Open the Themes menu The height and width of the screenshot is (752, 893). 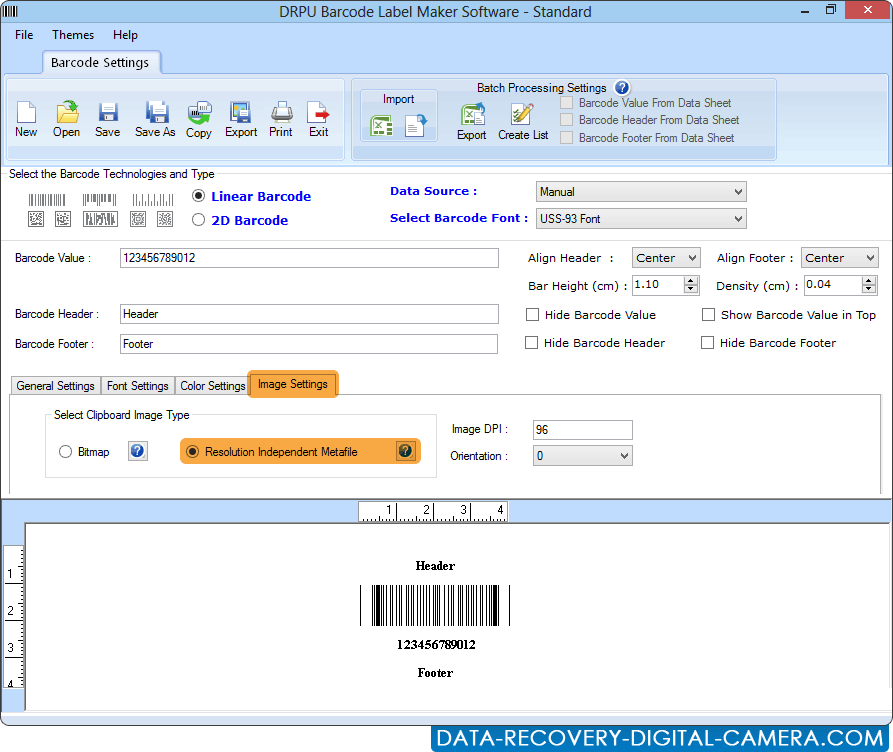72,35
